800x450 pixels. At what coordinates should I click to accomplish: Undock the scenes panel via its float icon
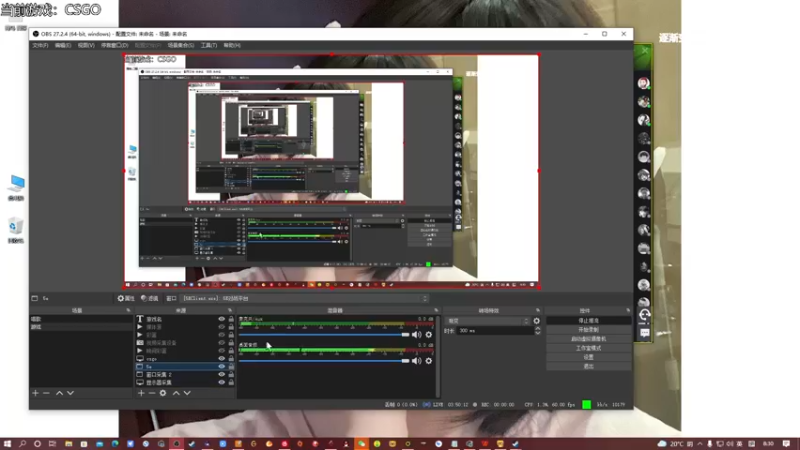tap(128, 310)
